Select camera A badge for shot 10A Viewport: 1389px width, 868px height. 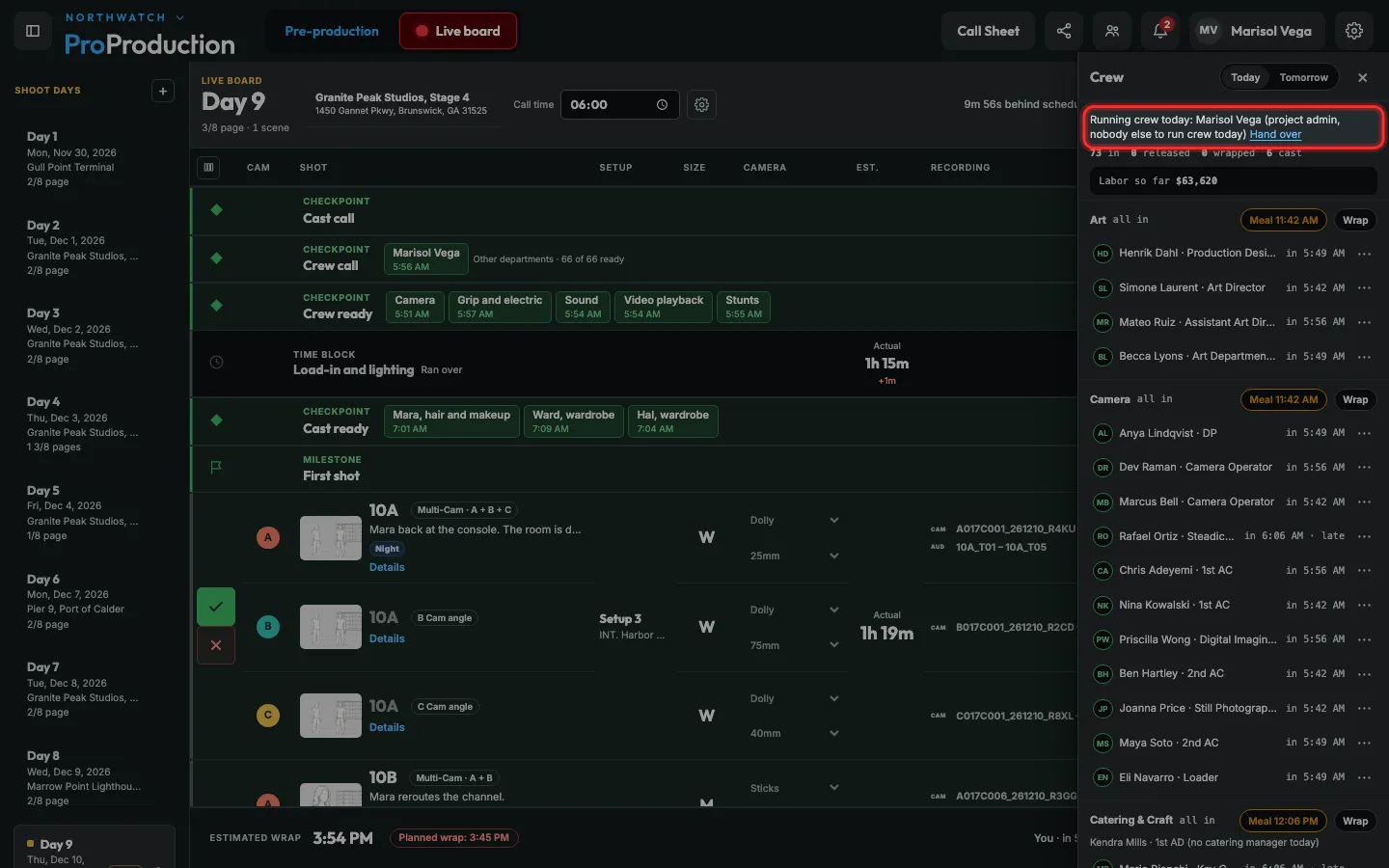tap(268, 537)
